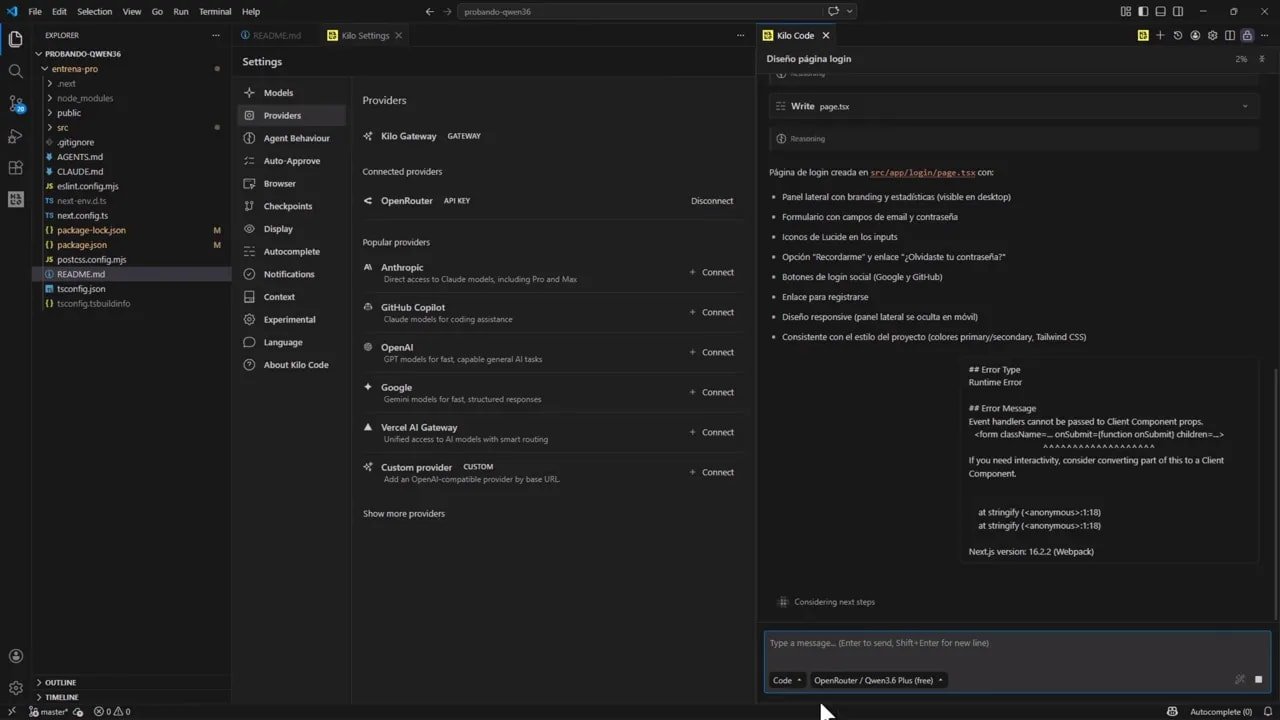Image resolution: width=1280 pixels, height=720 pixels.
Task: Click the enhance prompt wand icon
Action: click(x=1240, y=679)
